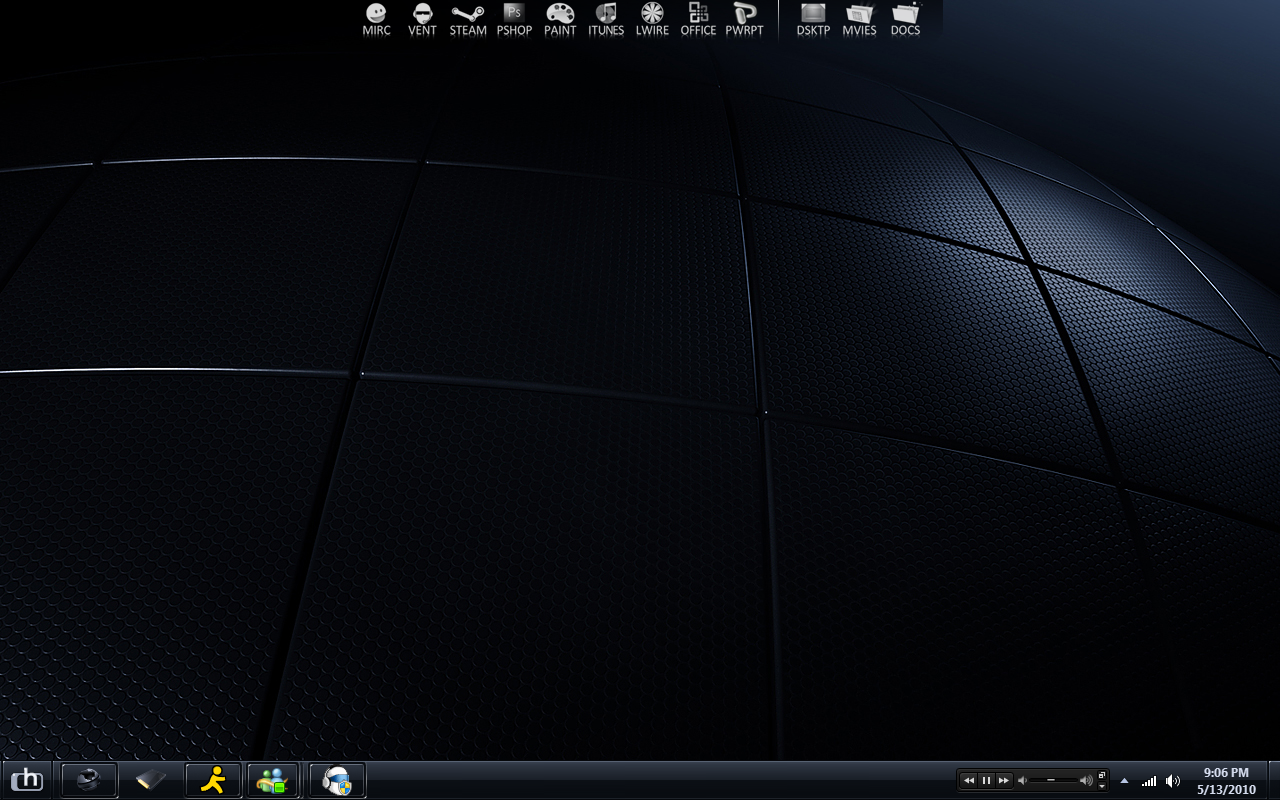Show hidden system tray icons
Image resolution: width=1280 pixels, height=800 pixels.
coord(1124,780)
